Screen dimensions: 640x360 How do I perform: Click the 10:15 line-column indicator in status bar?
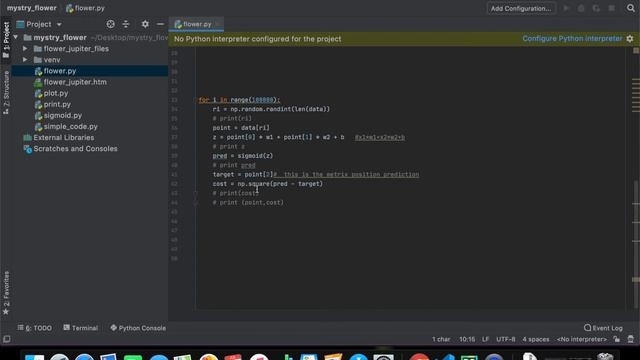pos(467,339)
